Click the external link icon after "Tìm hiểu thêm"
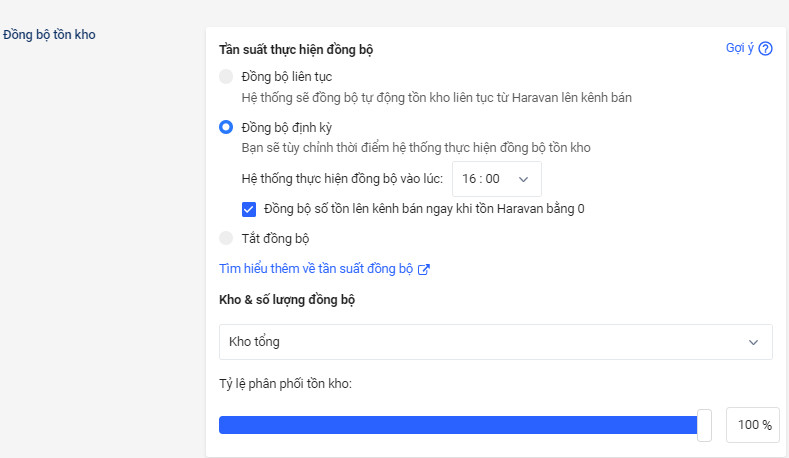This screenshot has height=458, width=789. 424,269
